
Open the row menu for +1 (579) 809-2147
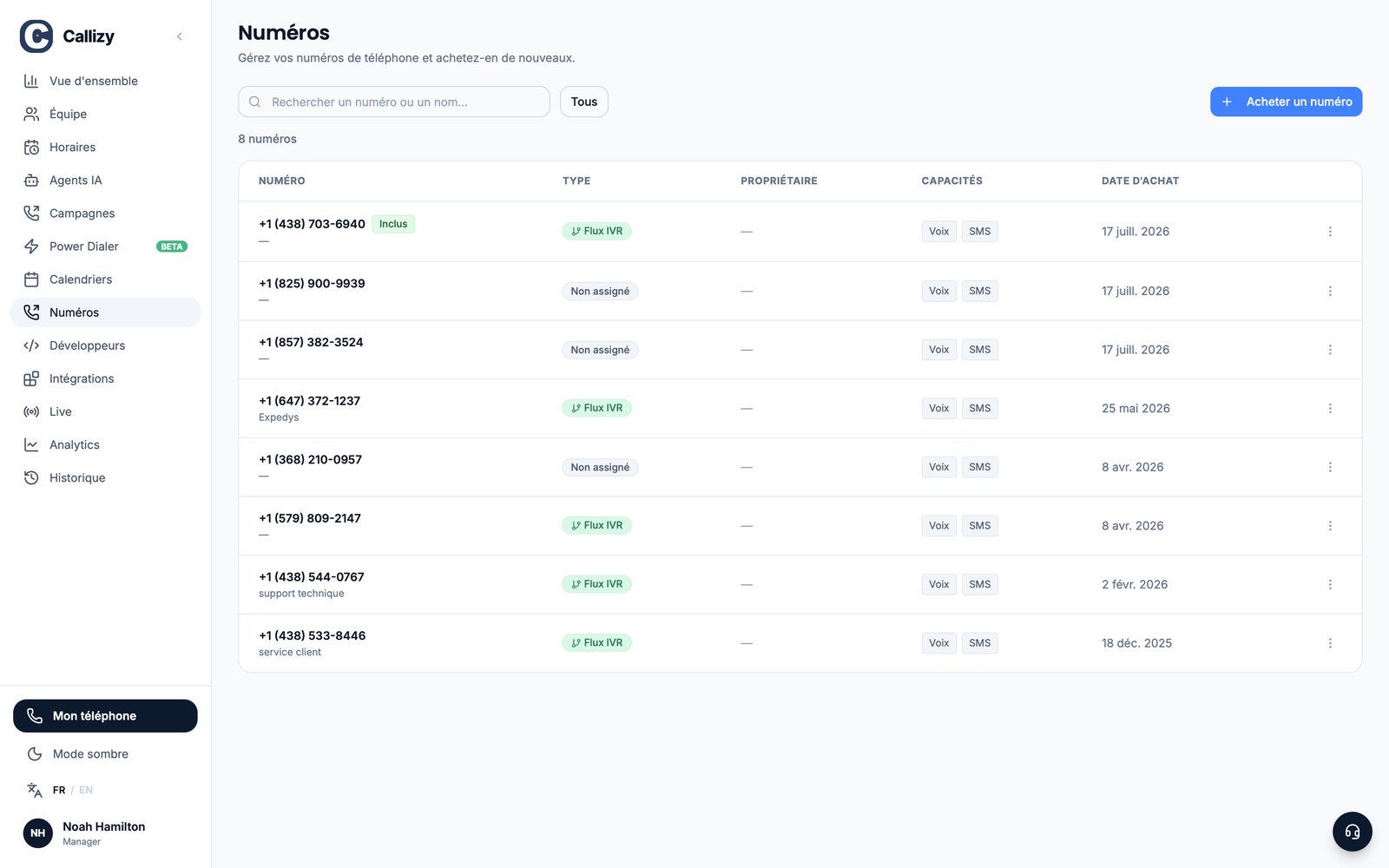(1330, 526)
